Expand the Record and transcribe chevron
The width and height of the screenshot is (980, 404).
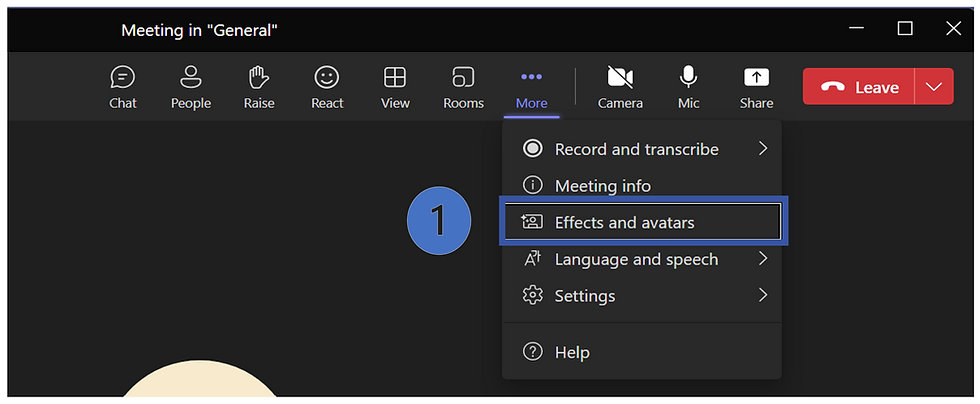point(762,149)
